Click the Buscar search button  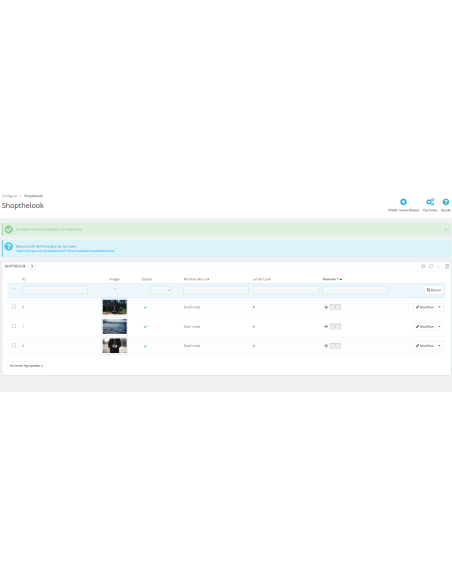click(434, 290)
